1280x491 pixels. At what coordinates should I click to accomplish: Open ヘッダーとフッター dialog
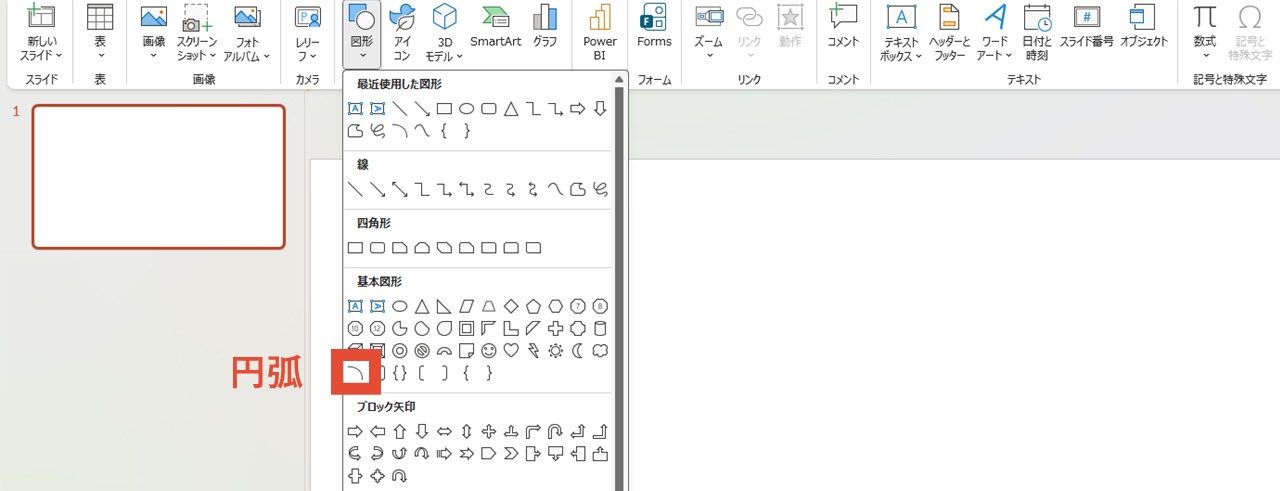949,33
